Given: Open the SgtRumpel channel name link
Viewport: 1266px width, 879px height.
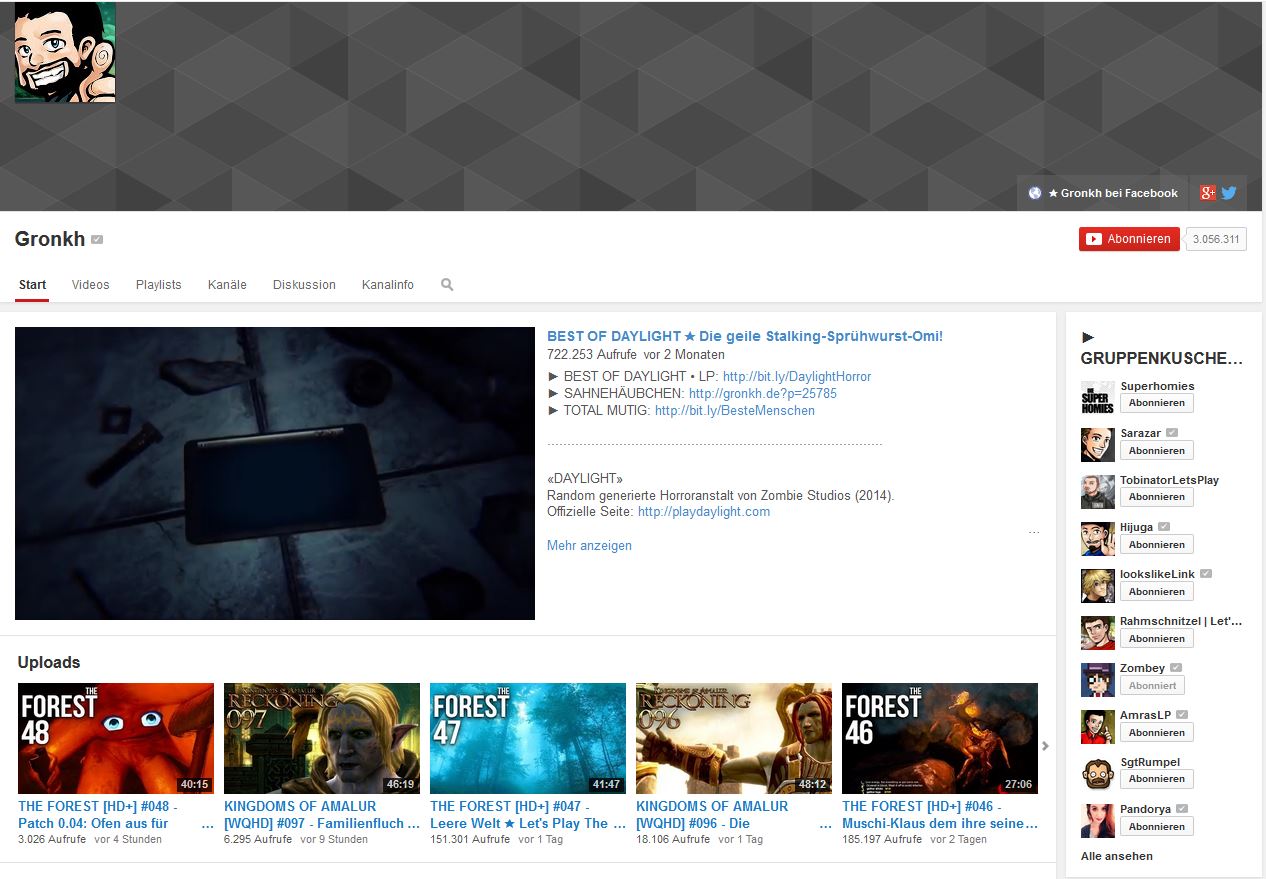Looking at the screenshot, I should (1150, 762).
